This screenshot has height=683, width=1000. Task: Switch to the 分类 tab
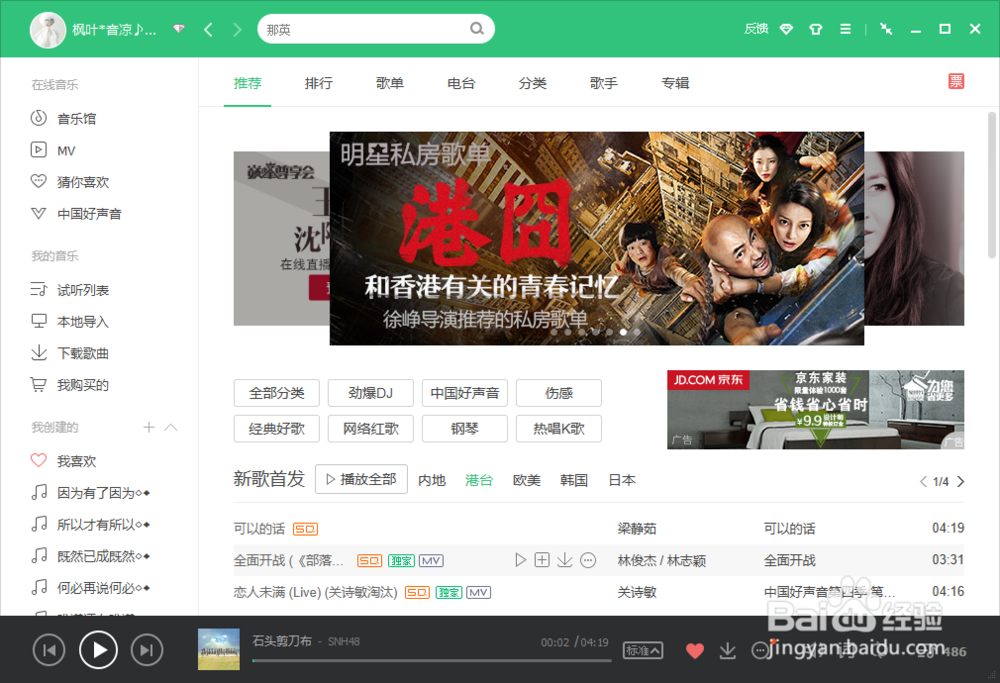(x=533, y=83)
